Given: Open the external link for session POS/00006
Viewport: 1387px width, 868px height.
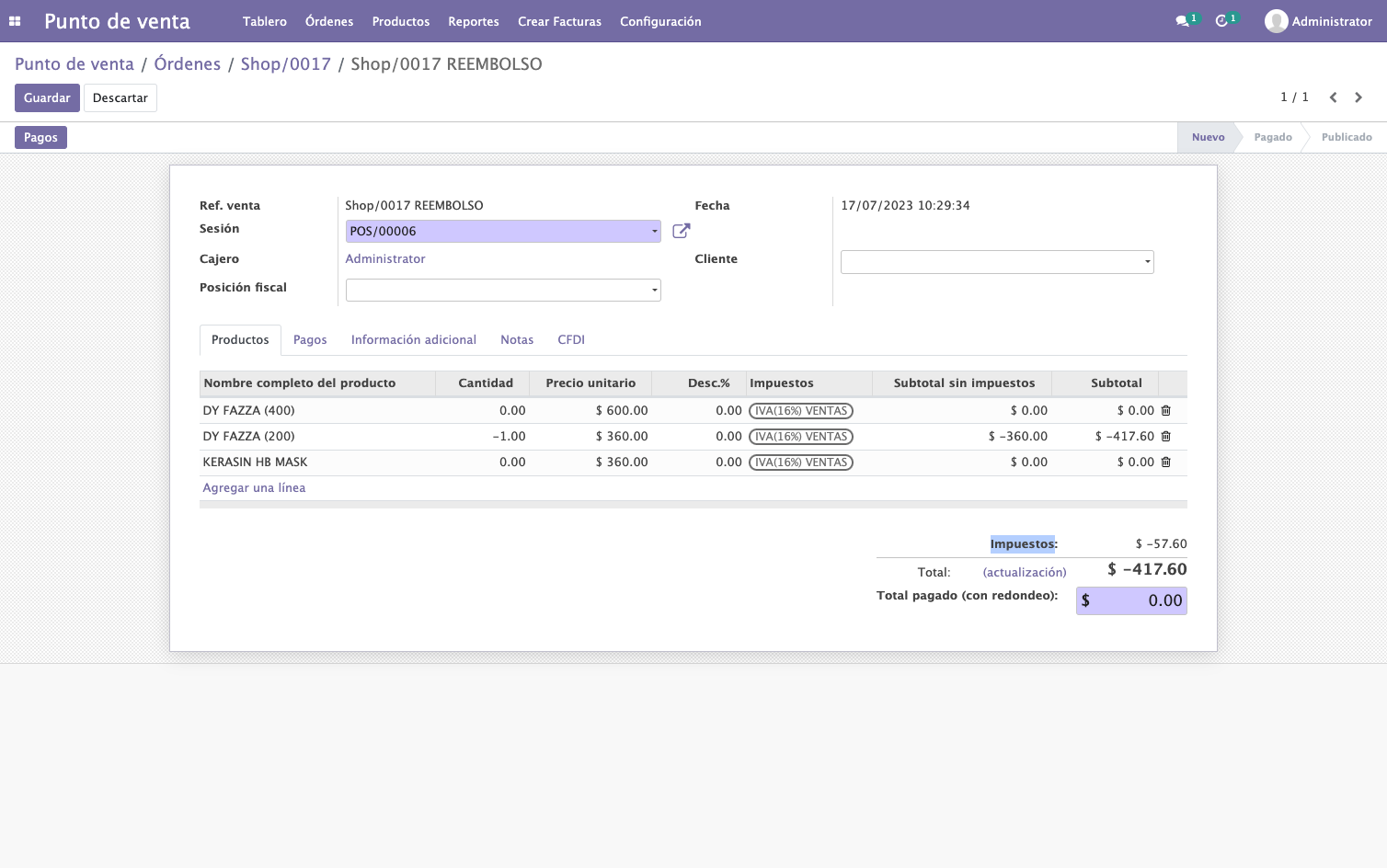Looking at the screenshot, I should pyautogui.click(x=681, y=231).
